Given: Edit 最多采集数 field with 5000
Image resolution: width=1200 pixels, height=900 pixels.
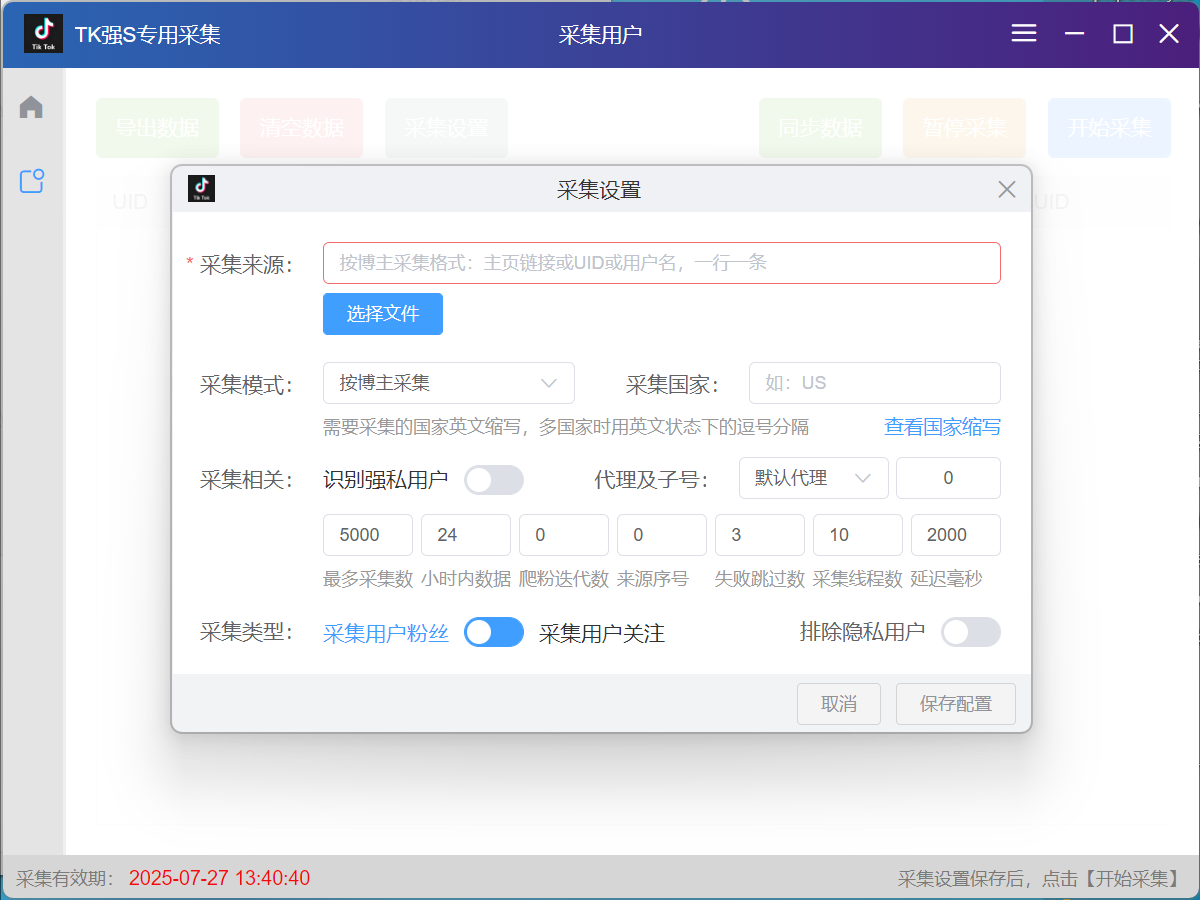Looking at the screenshot, I should pos(368,535).
